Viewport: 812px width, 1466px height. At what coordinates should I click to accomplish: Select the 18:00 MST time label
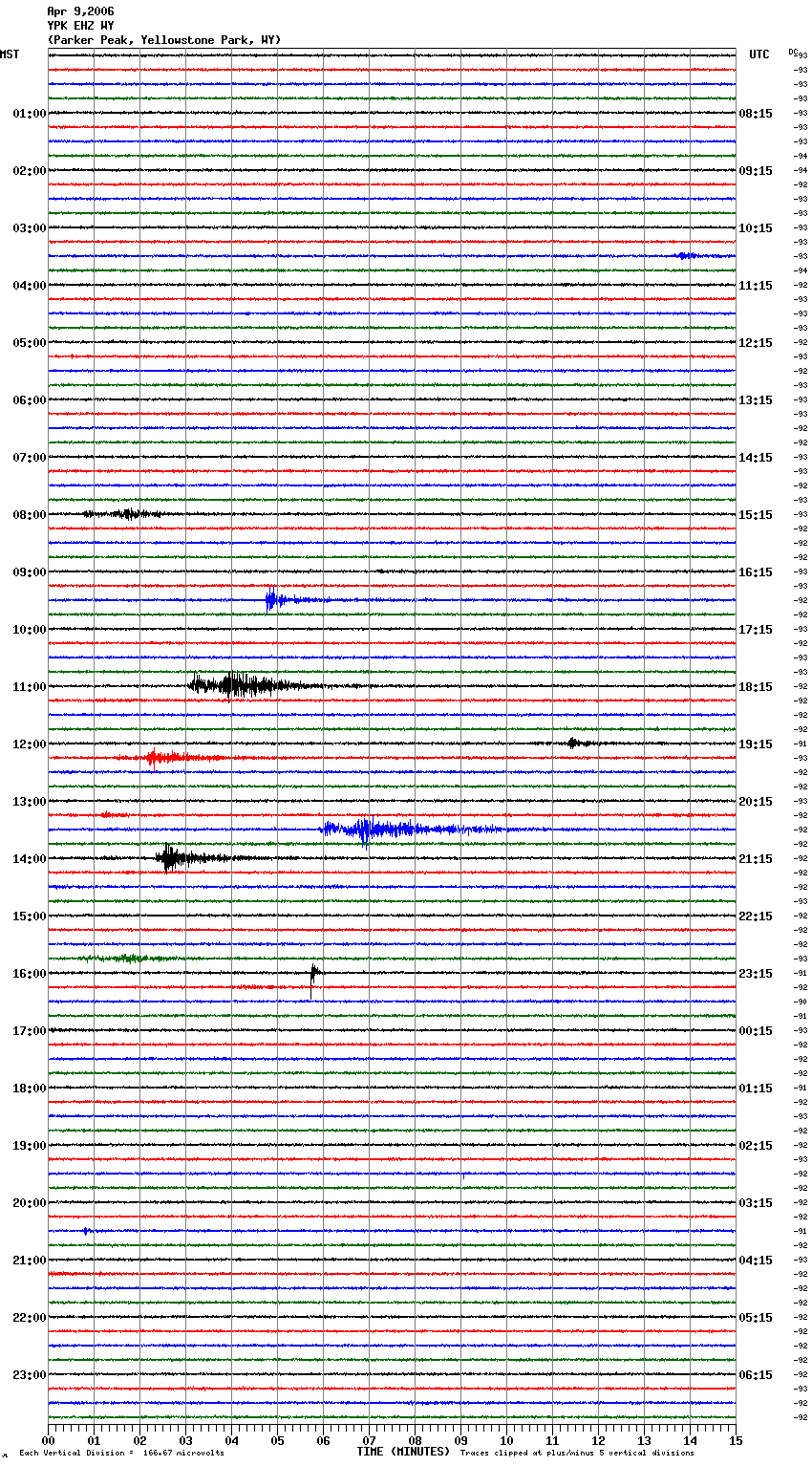click(30, 1089)
